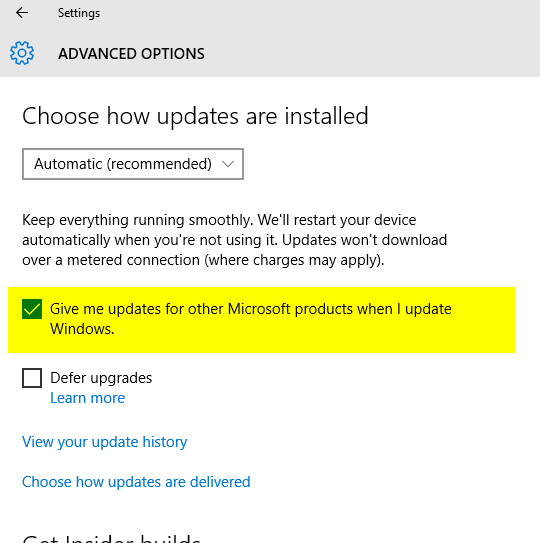Viewport: 540px width, 543px height.
Task: Click the empty yellow highlight area beside 'Windows.'
Action: 312,331
